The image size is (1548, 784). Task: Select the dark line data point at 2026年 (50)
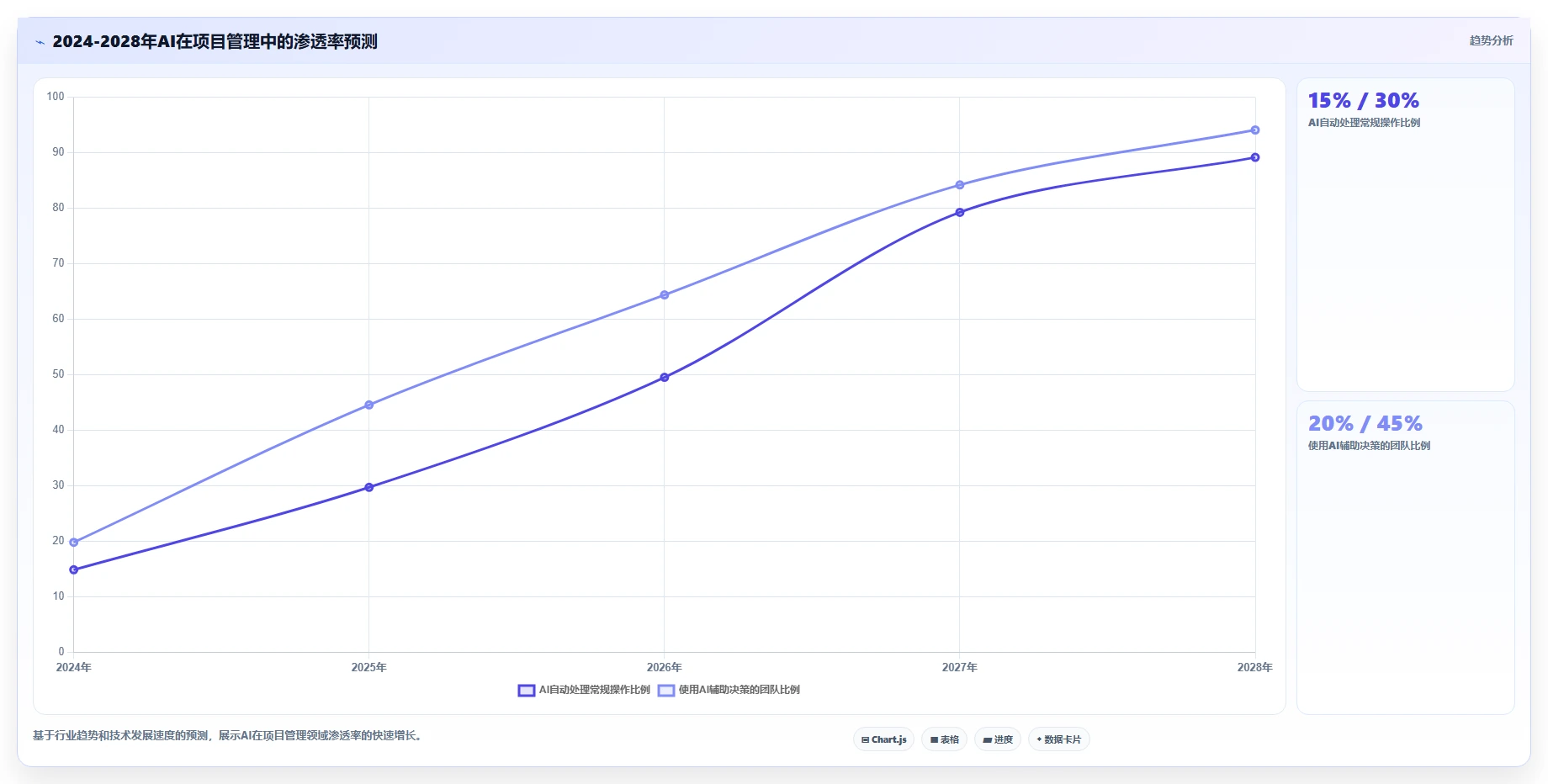pos(665,377)
